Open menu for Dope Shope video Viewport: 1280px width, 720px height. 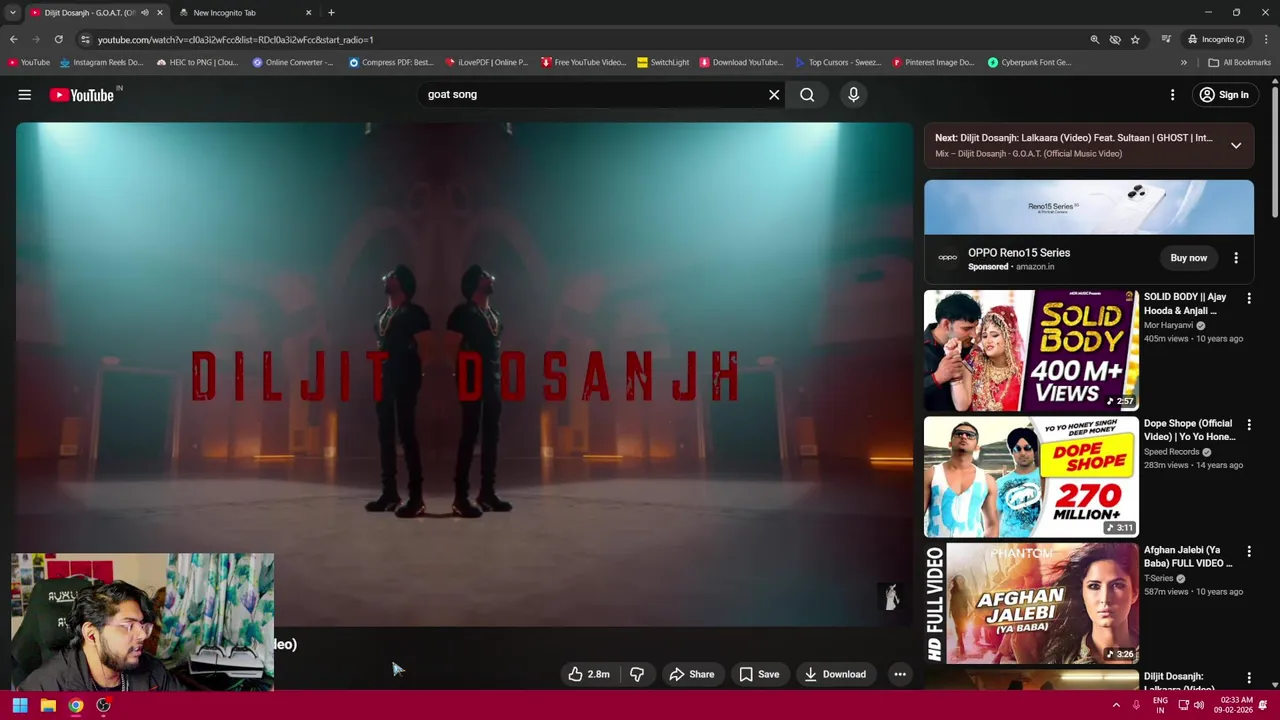point(1248,425)
